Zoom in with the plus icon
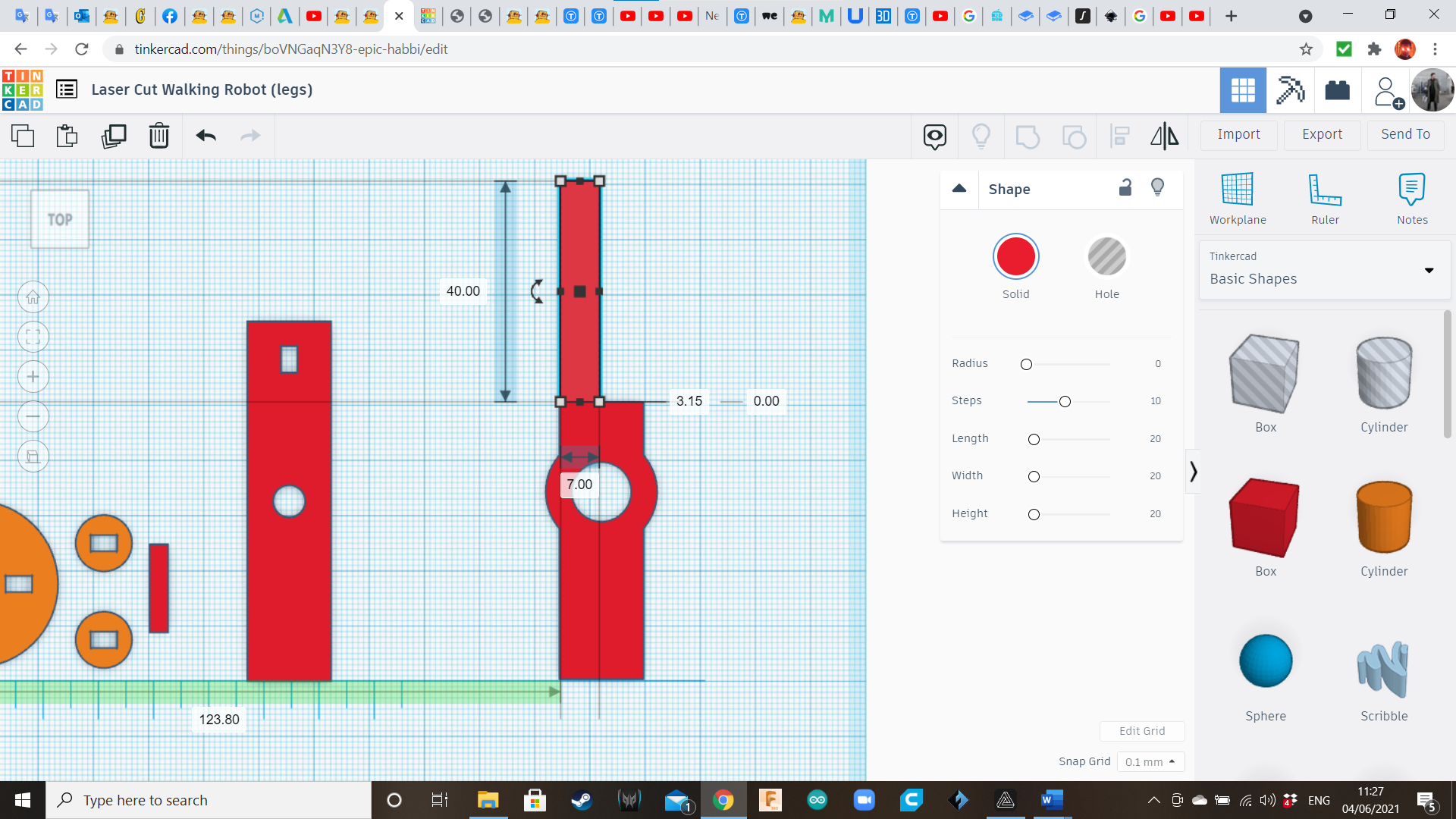The image size is (1456, 819). click(x=33, y=377)
